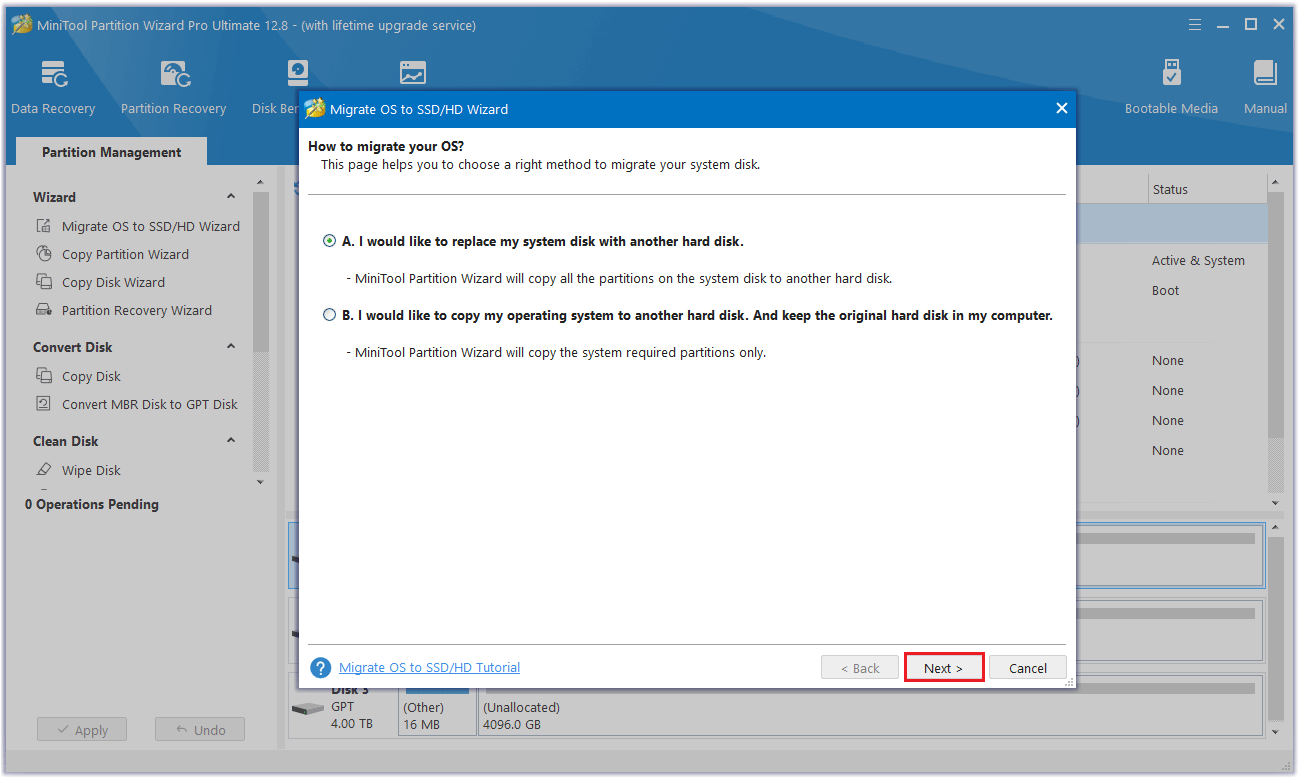Open the Data Recovery tool icon
Image resolution: width=1298 pixels, height=777 pixels.
[x=53, y=75]
